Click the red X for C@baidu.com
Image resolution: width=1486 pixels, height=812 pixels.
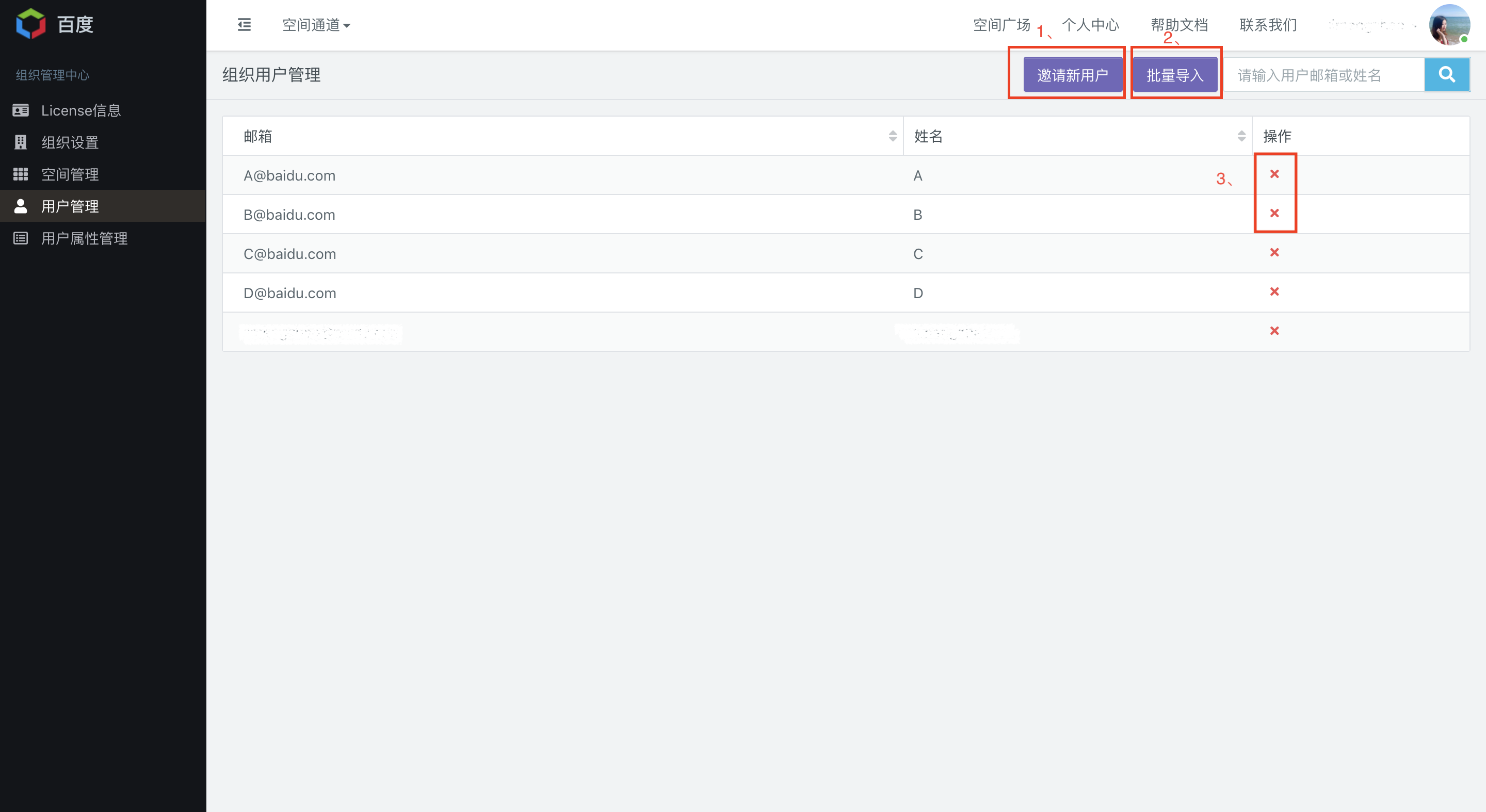point(1274,253)
